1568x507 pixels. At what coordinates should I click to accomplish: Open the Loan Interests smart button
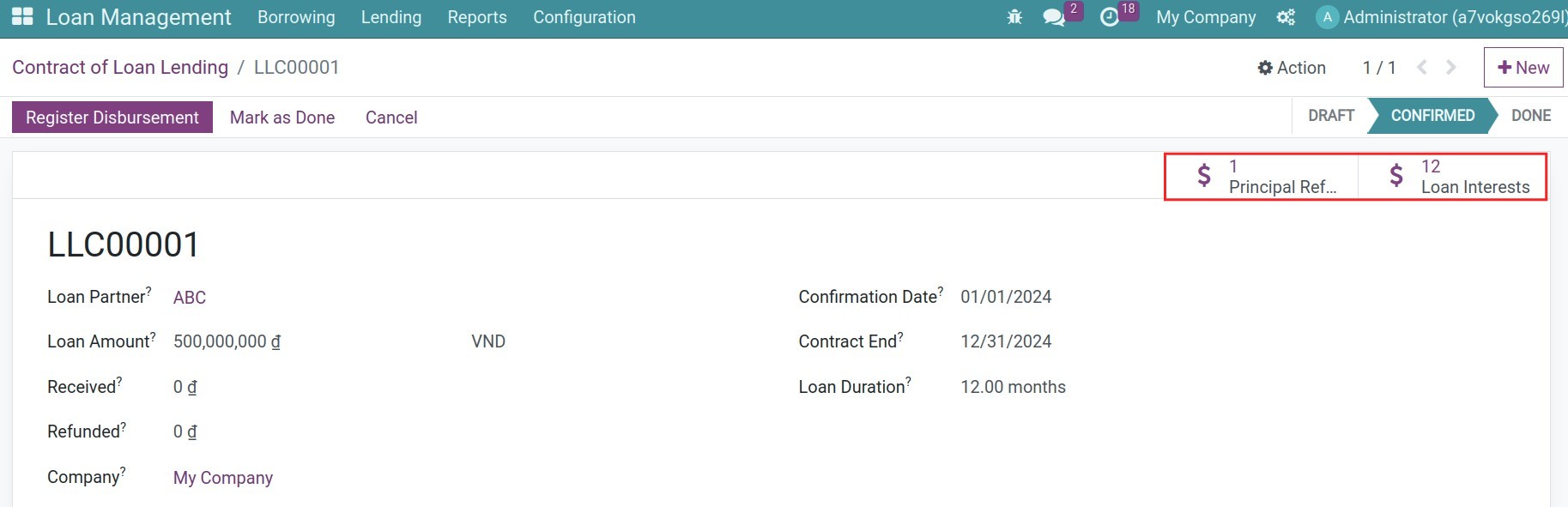click(x=1452, y=177)
